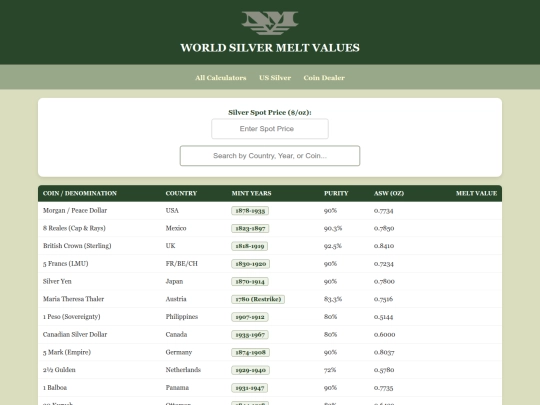Click the 1823-1897 mint years badge
Screen dimensions: 540x405
pos(250,228)
